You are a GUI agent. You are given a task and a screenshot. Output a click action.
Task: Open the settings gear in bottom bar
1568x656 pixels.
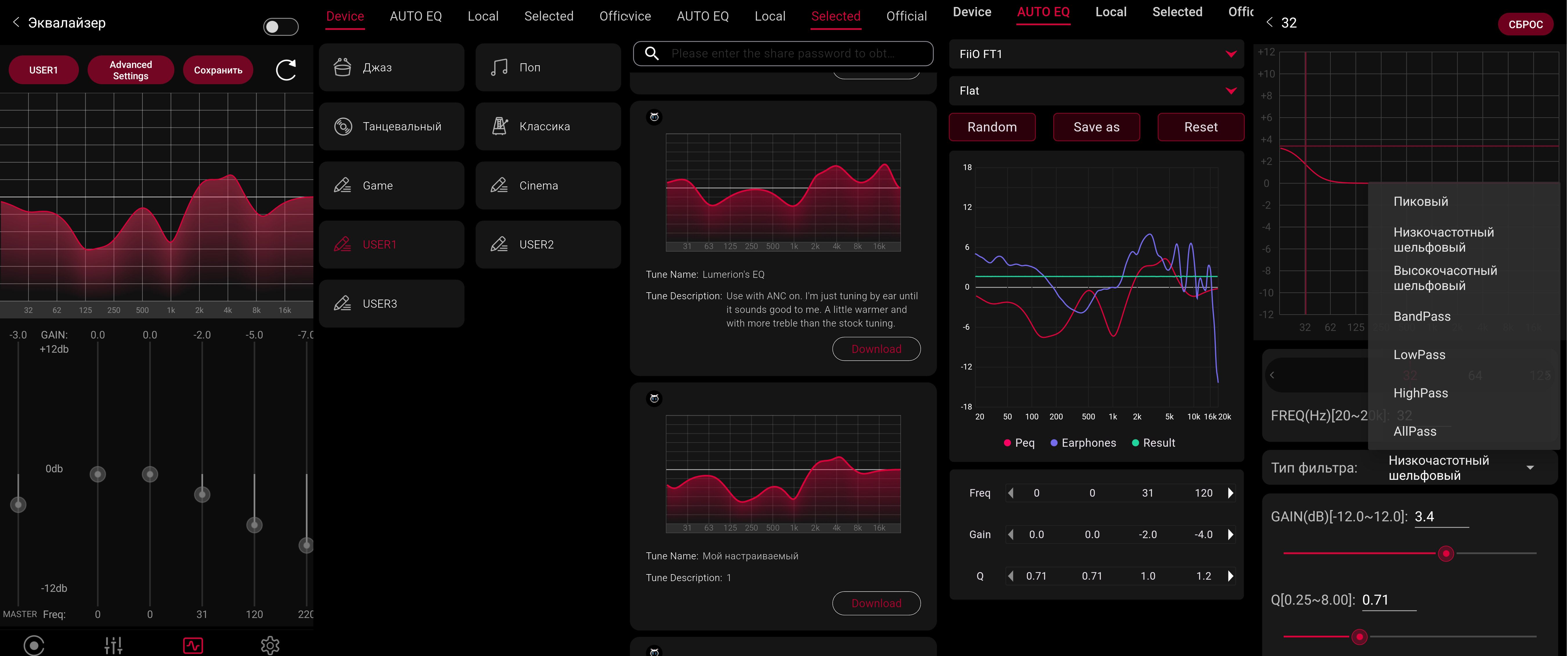coord(270,645)
